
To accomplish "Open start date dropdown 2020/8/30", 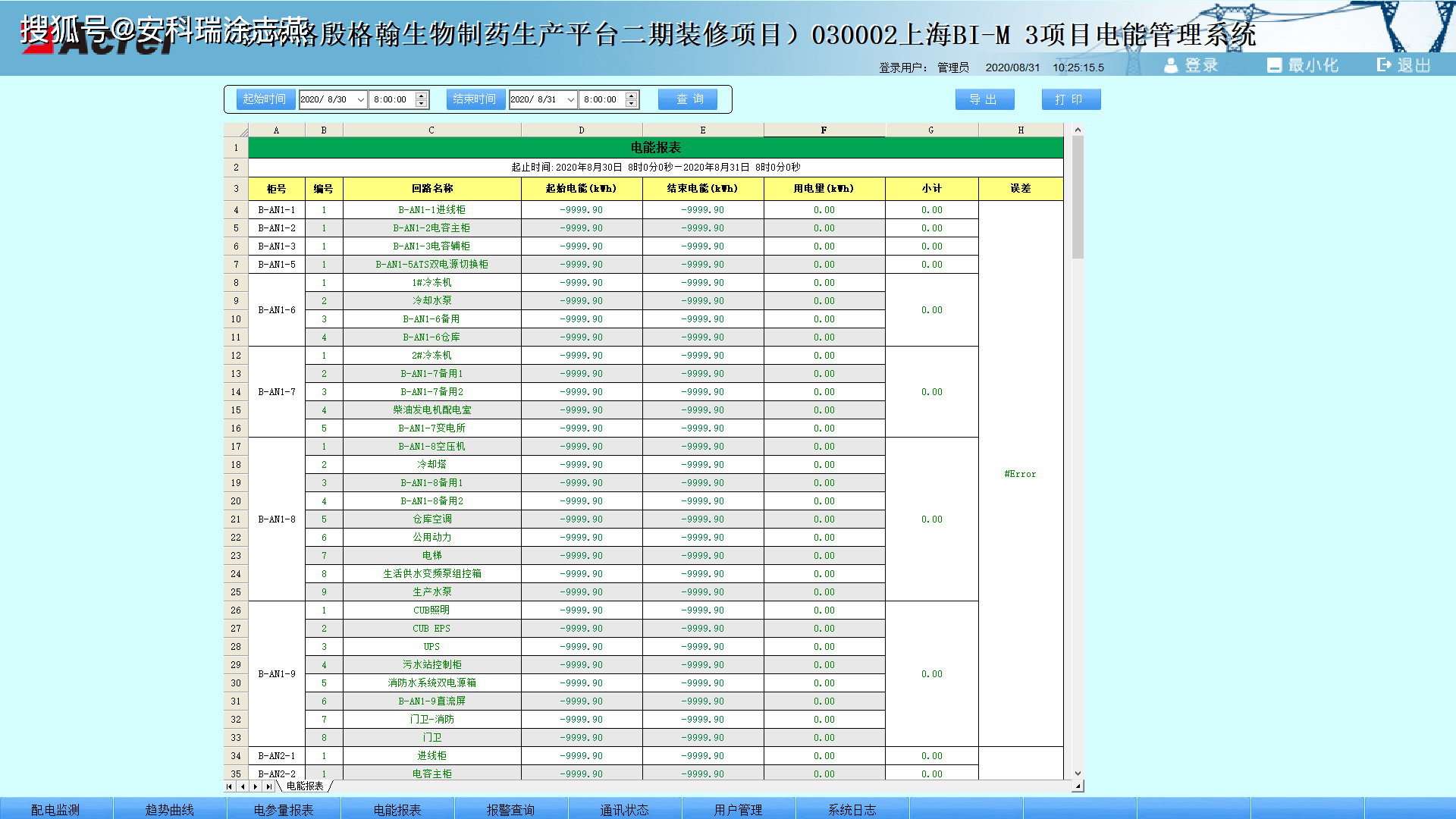I will [361, 99].
